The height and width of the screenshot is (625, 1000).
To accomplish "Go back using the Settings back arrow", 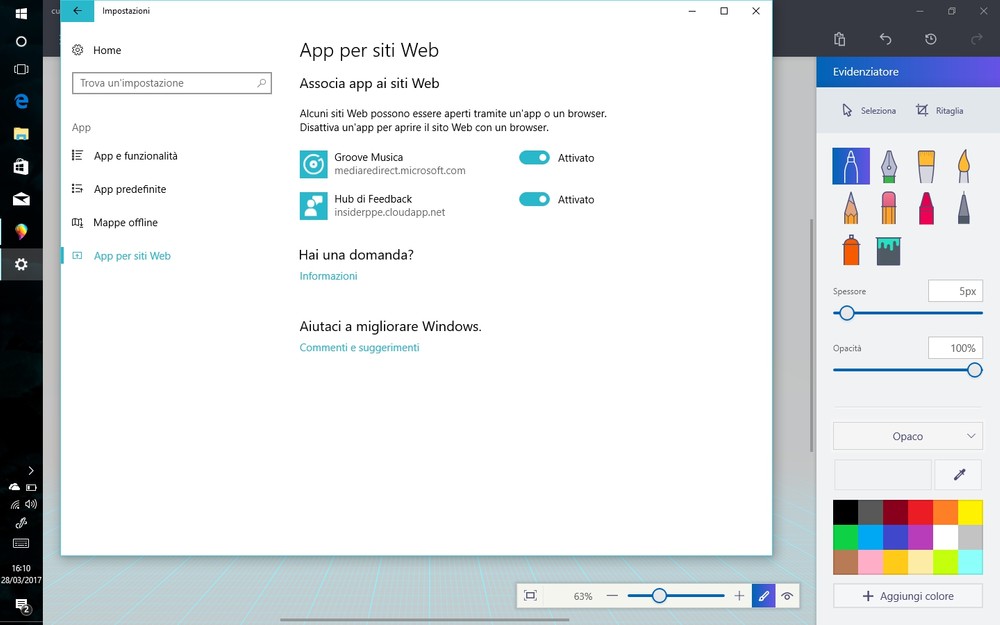I will click(77, 11).
